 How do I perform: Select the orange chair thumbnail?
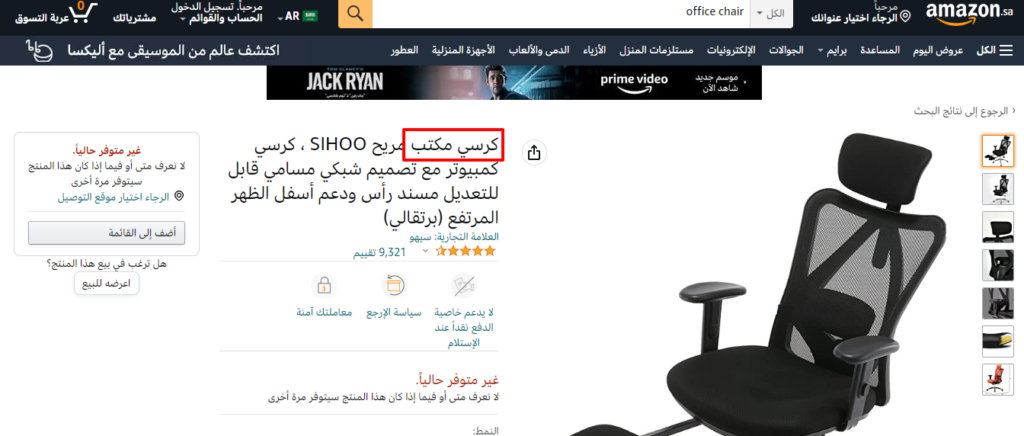[997, 379]
